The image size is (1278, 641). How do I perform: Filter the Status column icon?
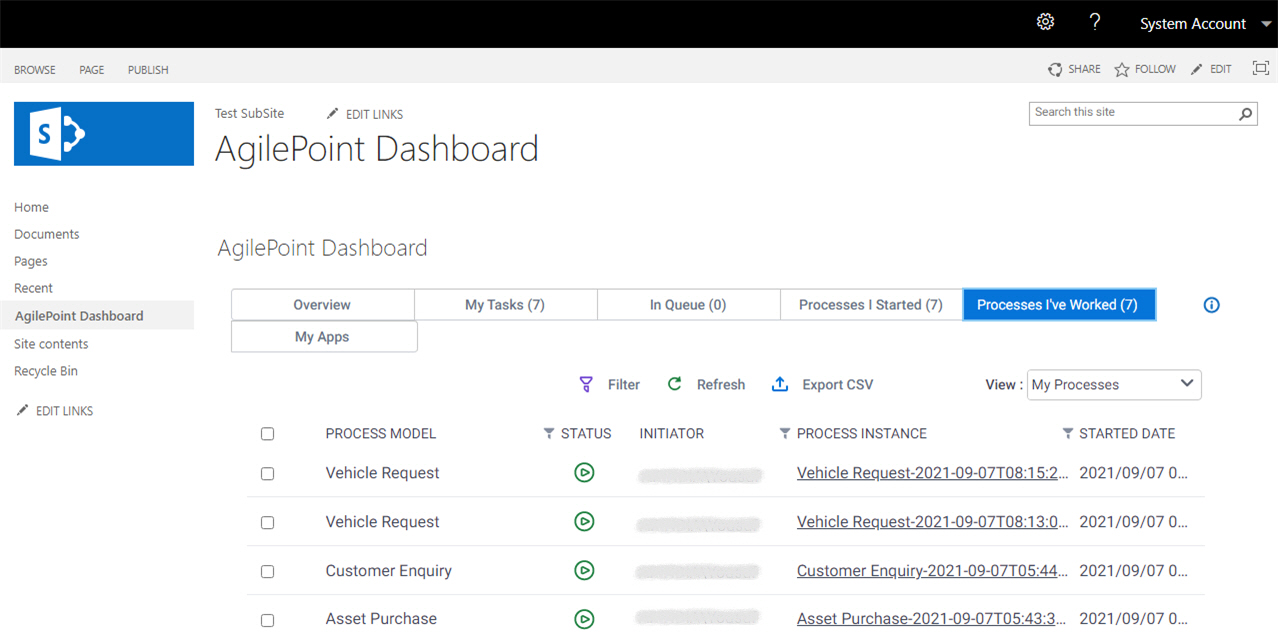click(549, 434)
